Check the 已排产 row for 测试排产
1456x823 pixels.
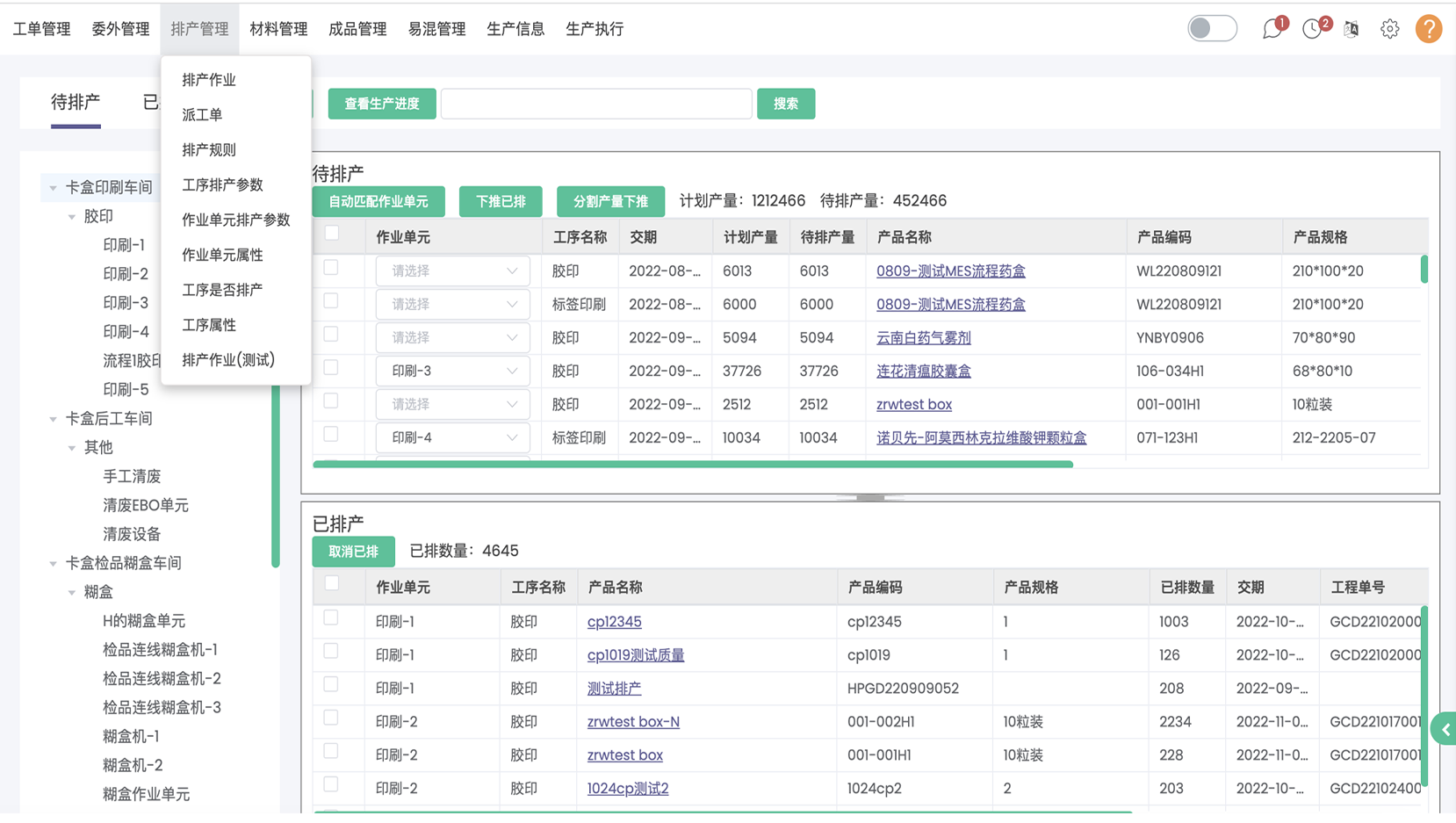tap(331, 685)
